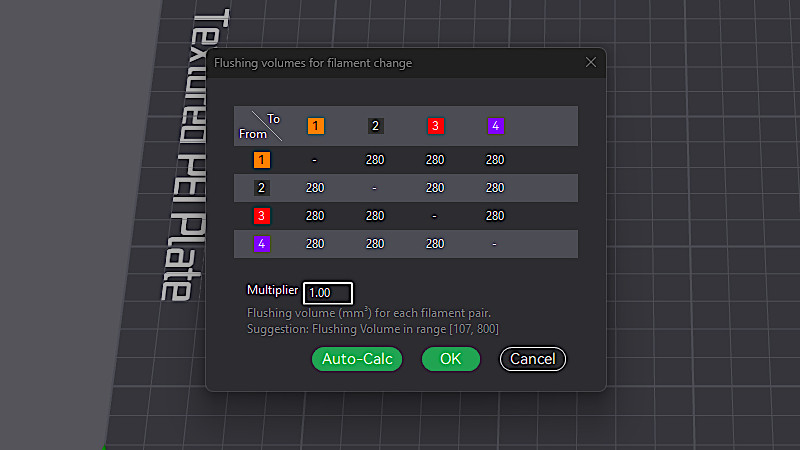Viewport: 800px width, 450px height.
Task: Click purple filament 4 swatch in header row
Action: 495,126
